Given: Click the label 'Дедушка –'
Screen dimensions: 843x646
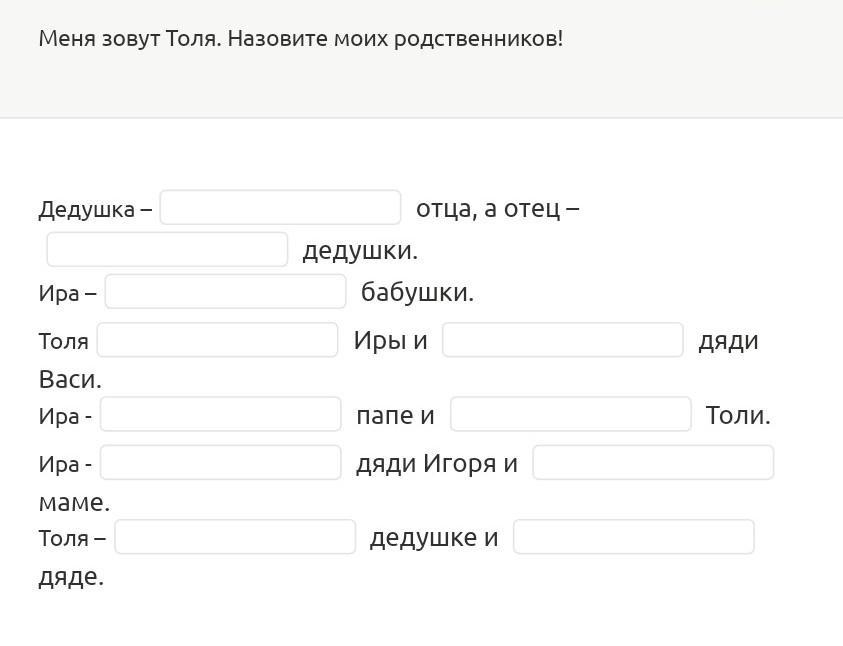Looking at the screenshot, I should 95,210.
